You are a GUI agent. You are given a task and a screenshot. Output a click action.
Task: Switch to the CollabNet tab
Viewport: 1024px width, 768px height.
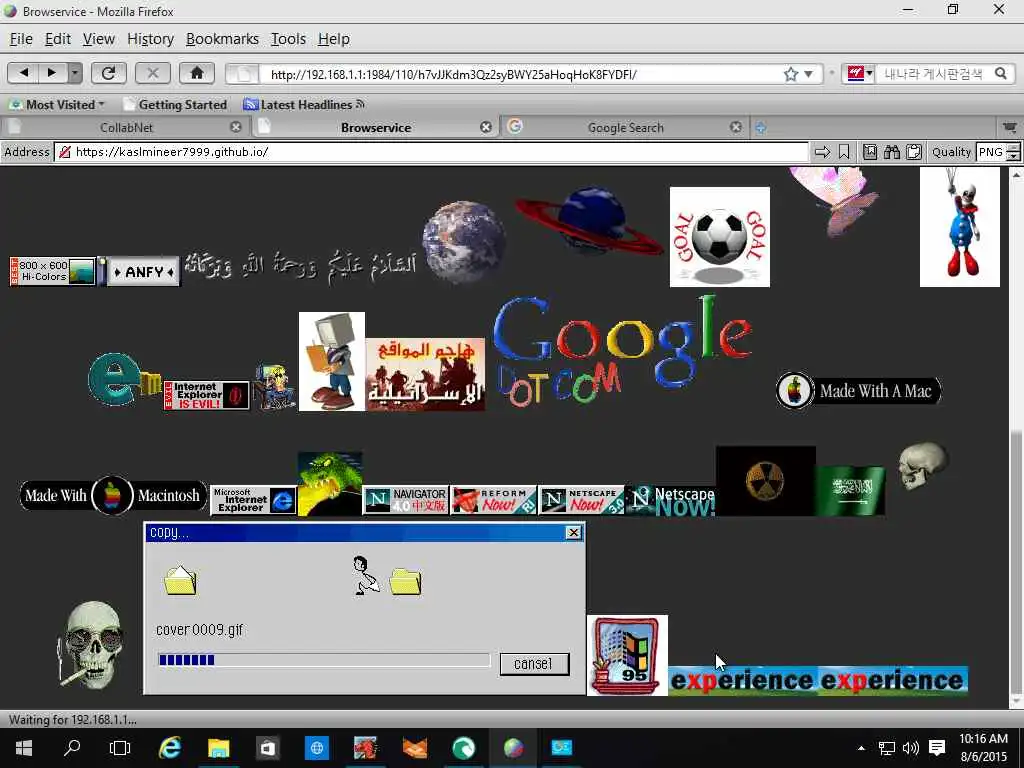pyautogui.click(x=126, y=127)
